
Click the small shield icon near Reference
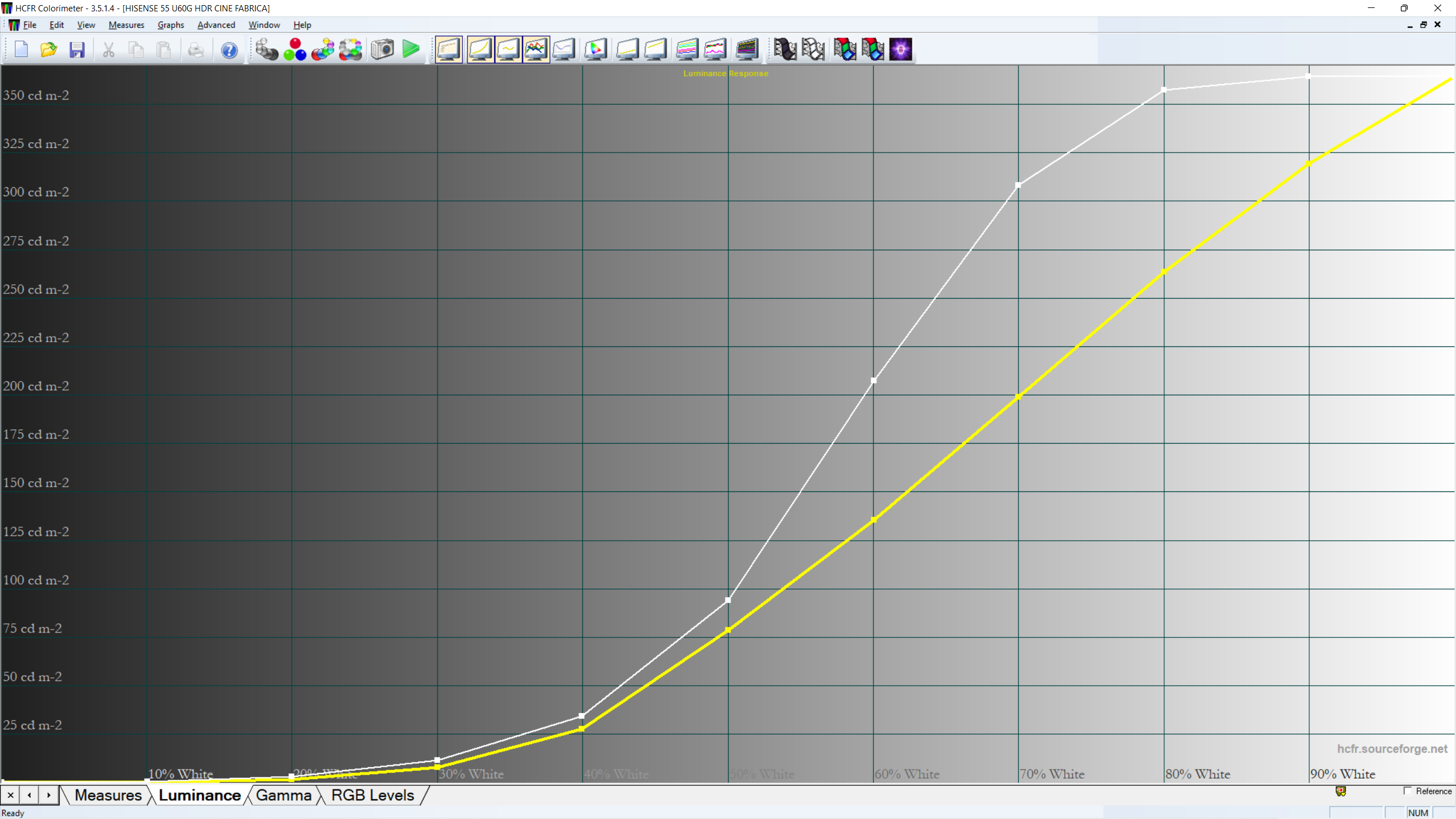click(1341, 791)
